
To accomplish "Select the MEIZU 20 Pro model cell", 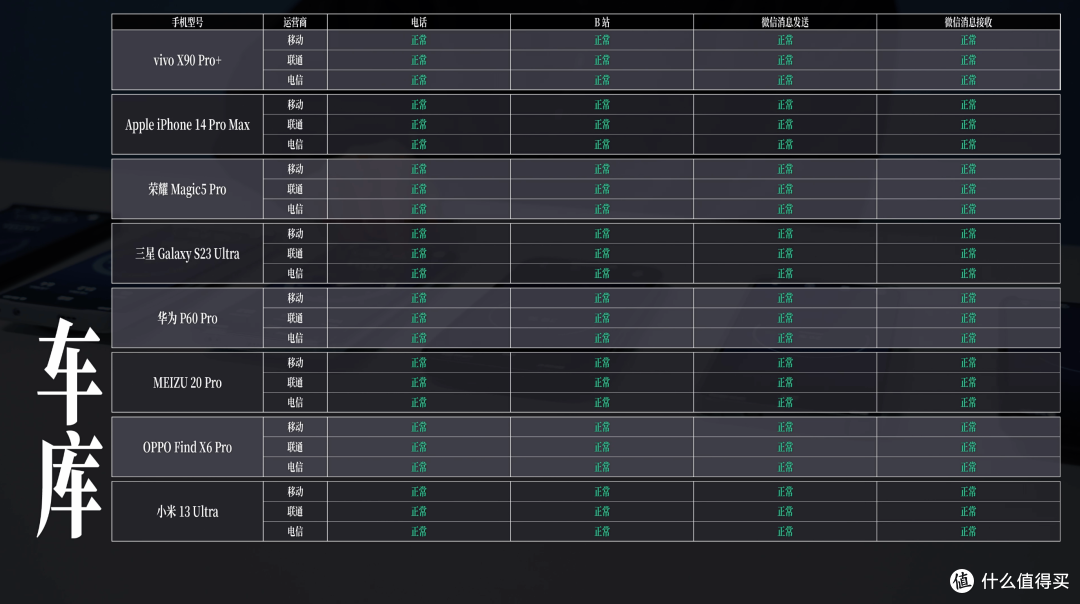I will click(x=187, y=382).
